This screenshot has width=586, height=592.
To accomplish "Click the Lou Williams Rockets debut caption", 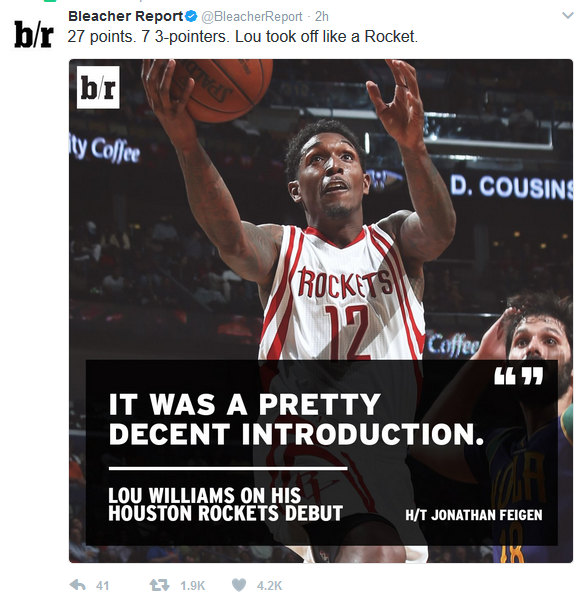I will 225,504.
